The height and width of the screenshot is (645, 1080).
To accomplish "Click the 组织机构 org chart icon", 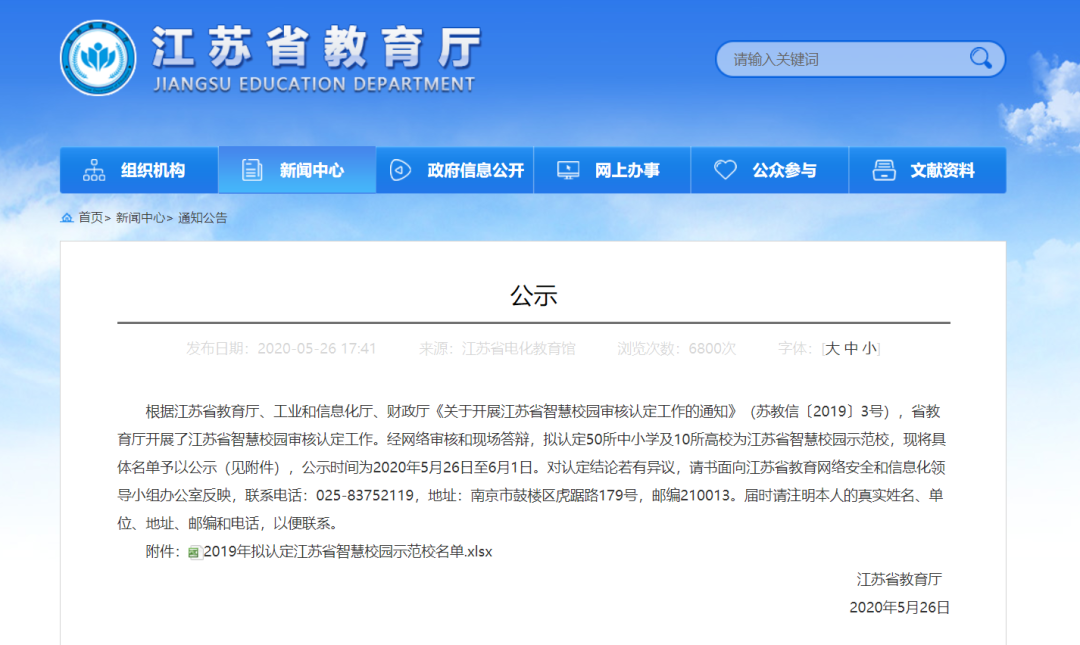I will point(94,170).
